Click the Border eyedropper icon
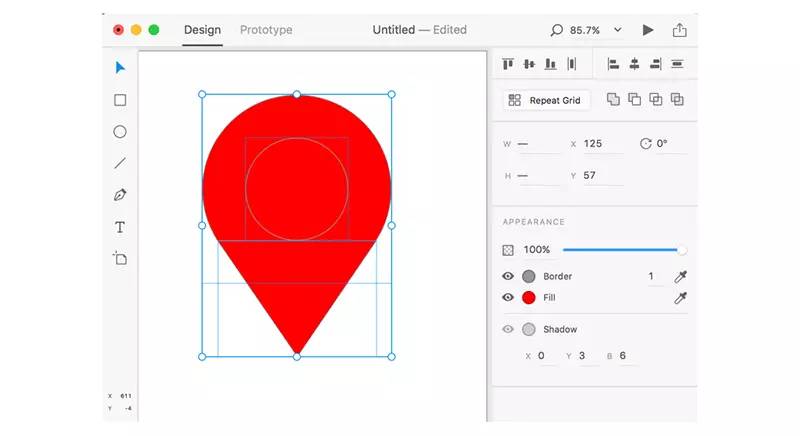 point(681,276)
